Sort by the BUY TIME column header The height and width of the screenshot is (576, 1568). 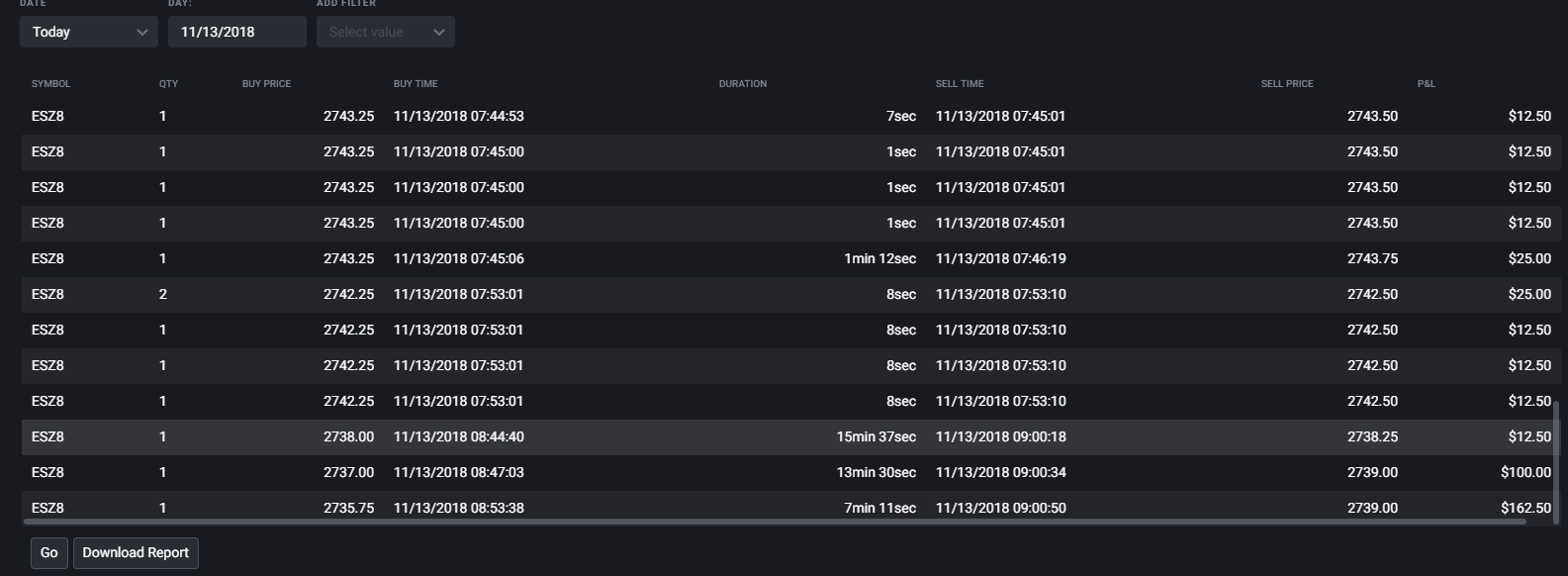pos(415,84)
